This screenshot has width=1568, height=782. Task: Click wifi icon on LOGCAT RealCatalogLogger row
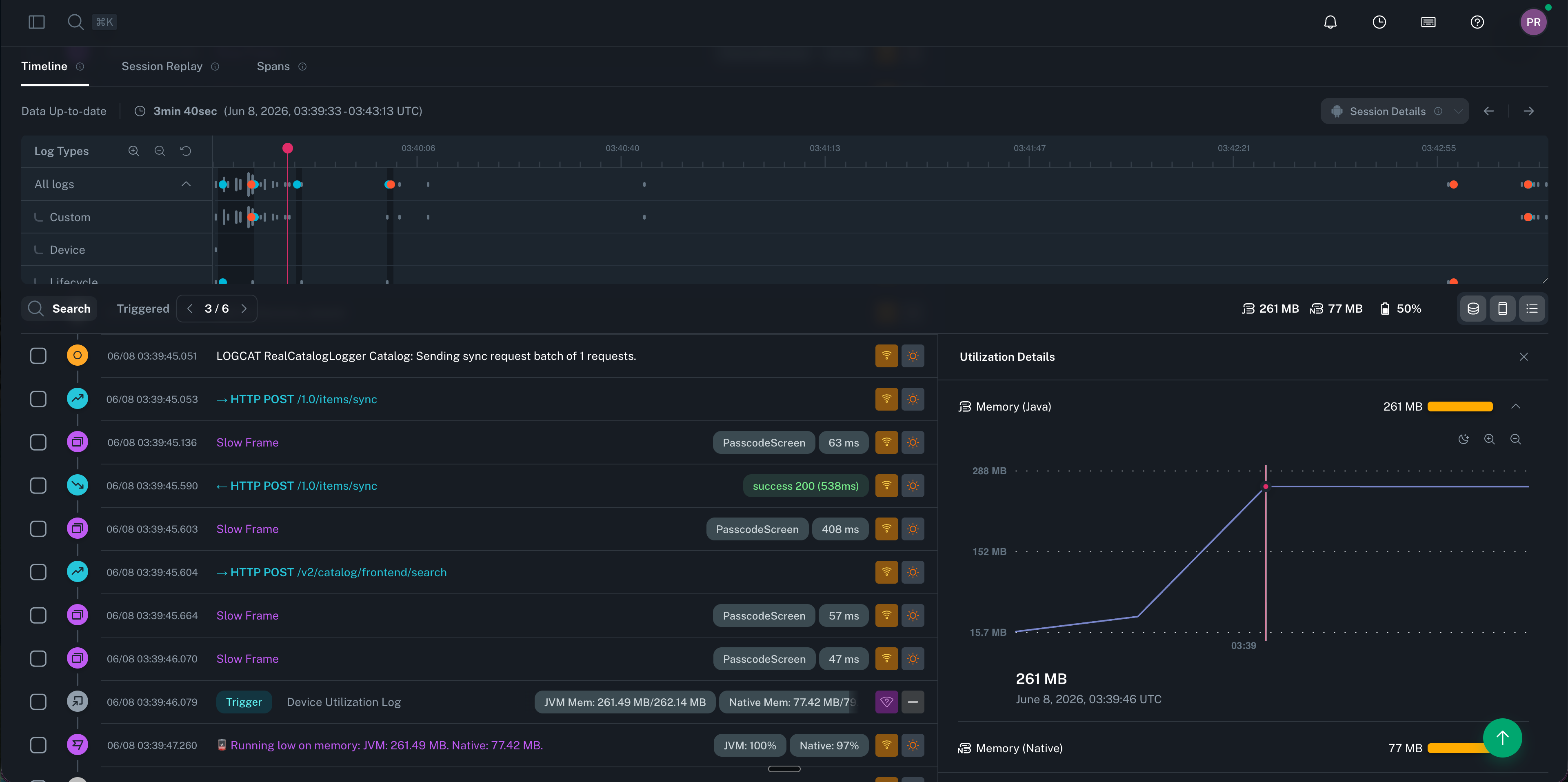[x=886, y=356]
